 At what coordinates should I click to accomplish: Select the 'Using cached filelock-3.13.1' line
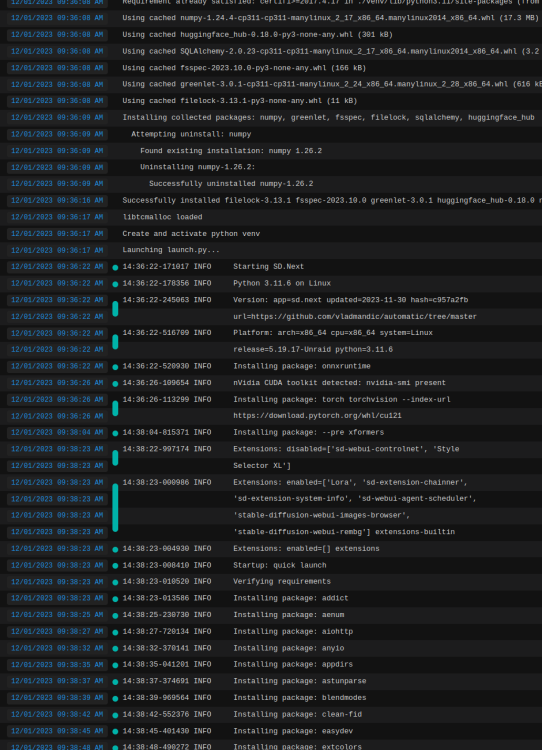coord(240,101)
